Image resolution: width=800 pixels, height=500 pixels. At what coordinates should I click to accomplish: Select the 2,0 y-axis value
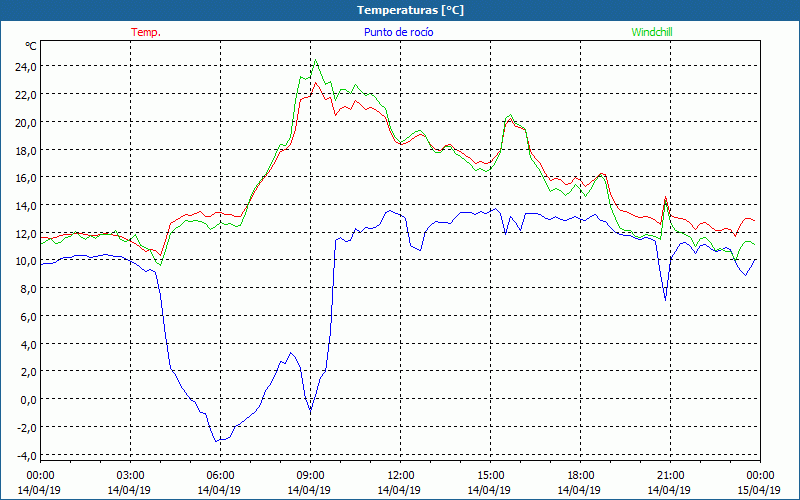coord(28,372)
